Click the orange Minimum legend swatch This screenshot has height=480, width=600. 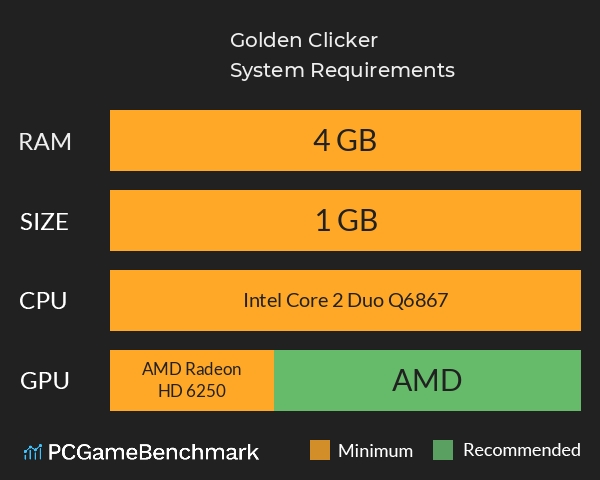(x=320, y=450)
